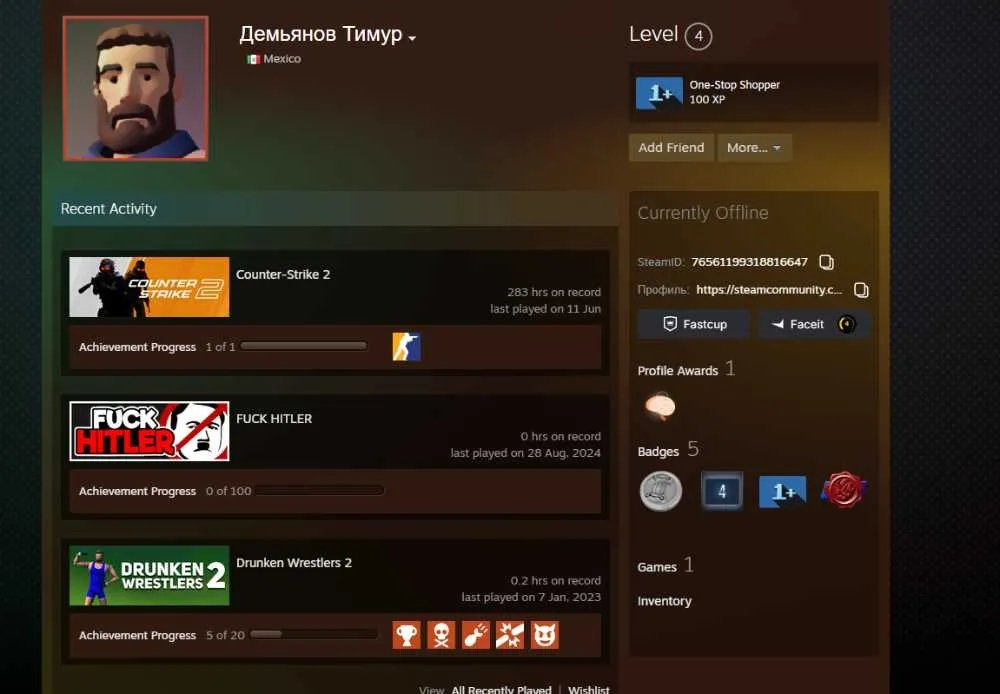This screenshot has width=1000, height=694.
Task: Click the FUCK HITLER game banner image
Action: point(149,431)
